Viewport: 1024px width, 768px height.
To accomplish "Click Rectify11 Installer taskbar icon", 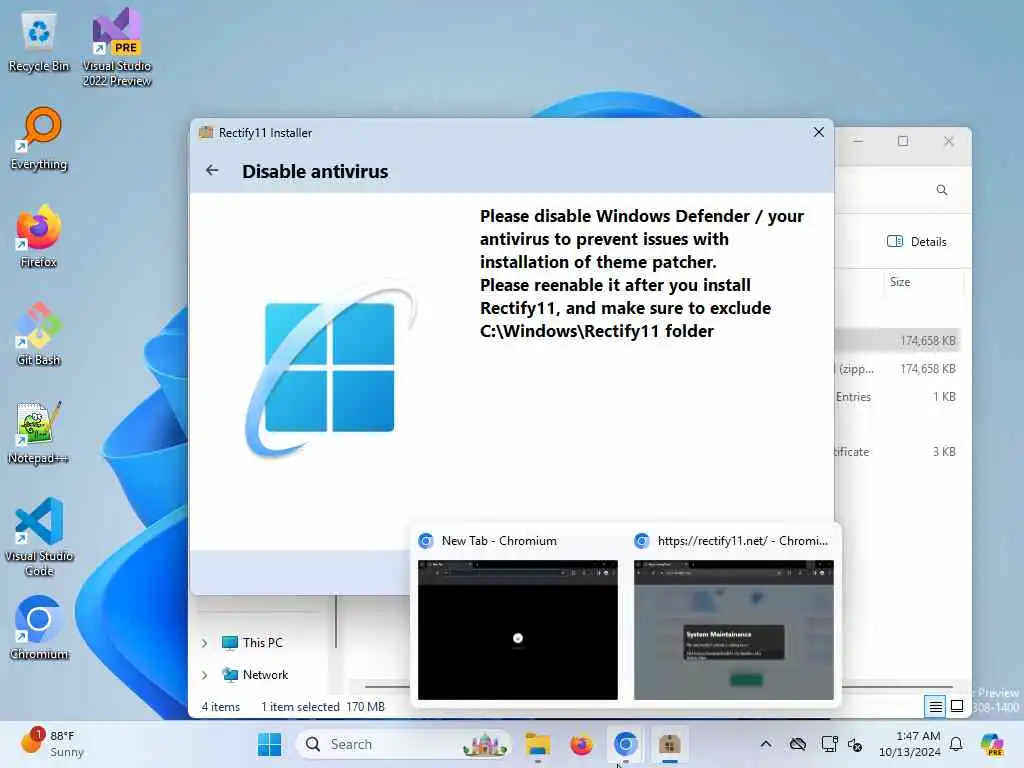I will pos(669,744).
